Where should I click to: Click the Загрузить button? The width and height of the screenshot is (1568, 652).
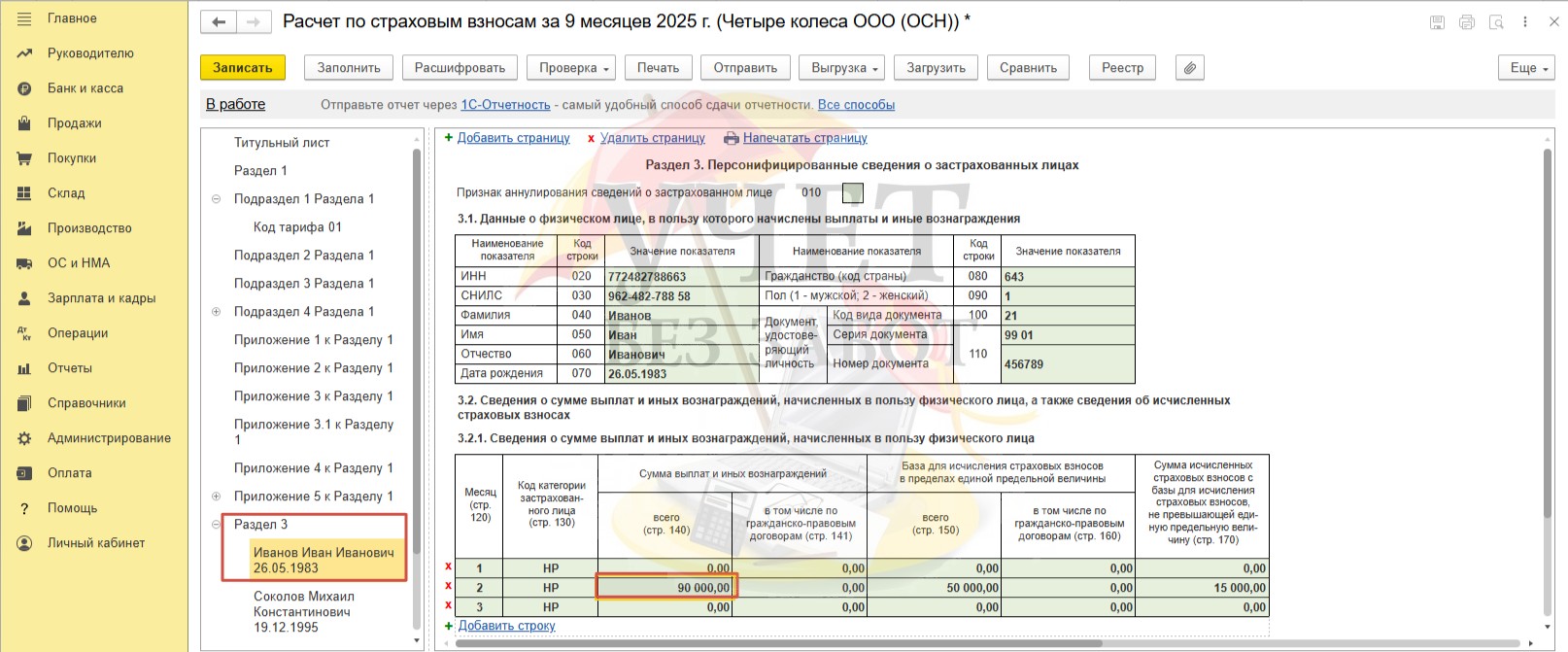937,67
